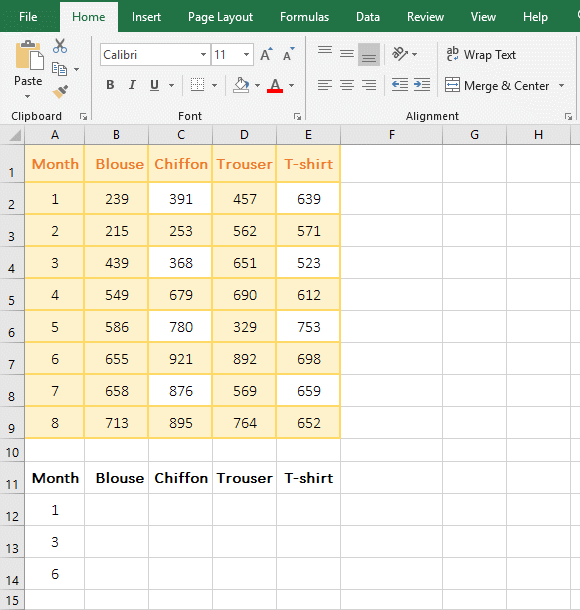Select the Blouse cell in row 12

[x=117, y=510]
